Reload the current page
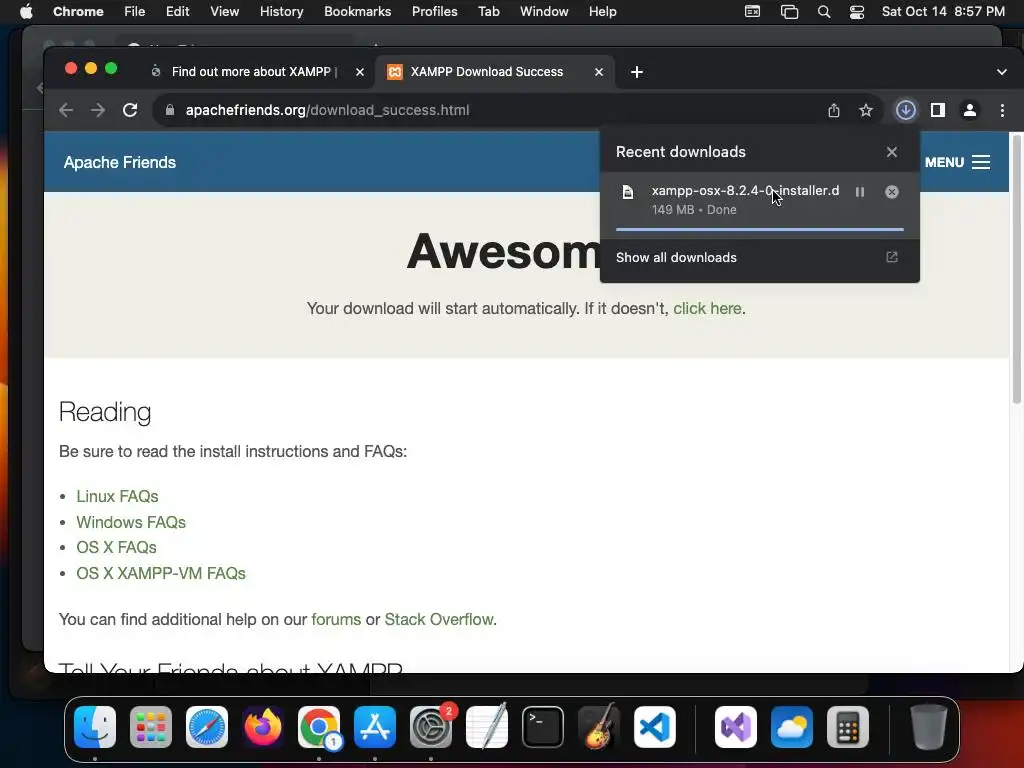 [x=130, y=110]
